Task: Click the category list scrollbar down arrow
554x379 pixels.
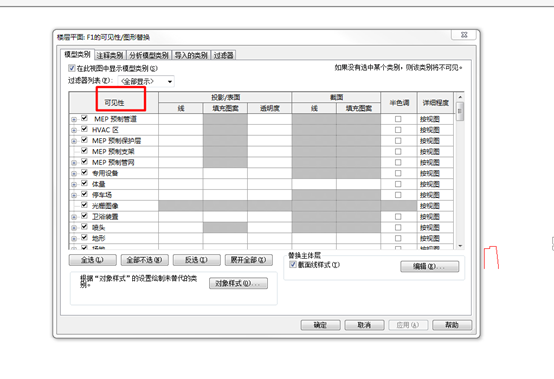Action: [x=460, y=246]
